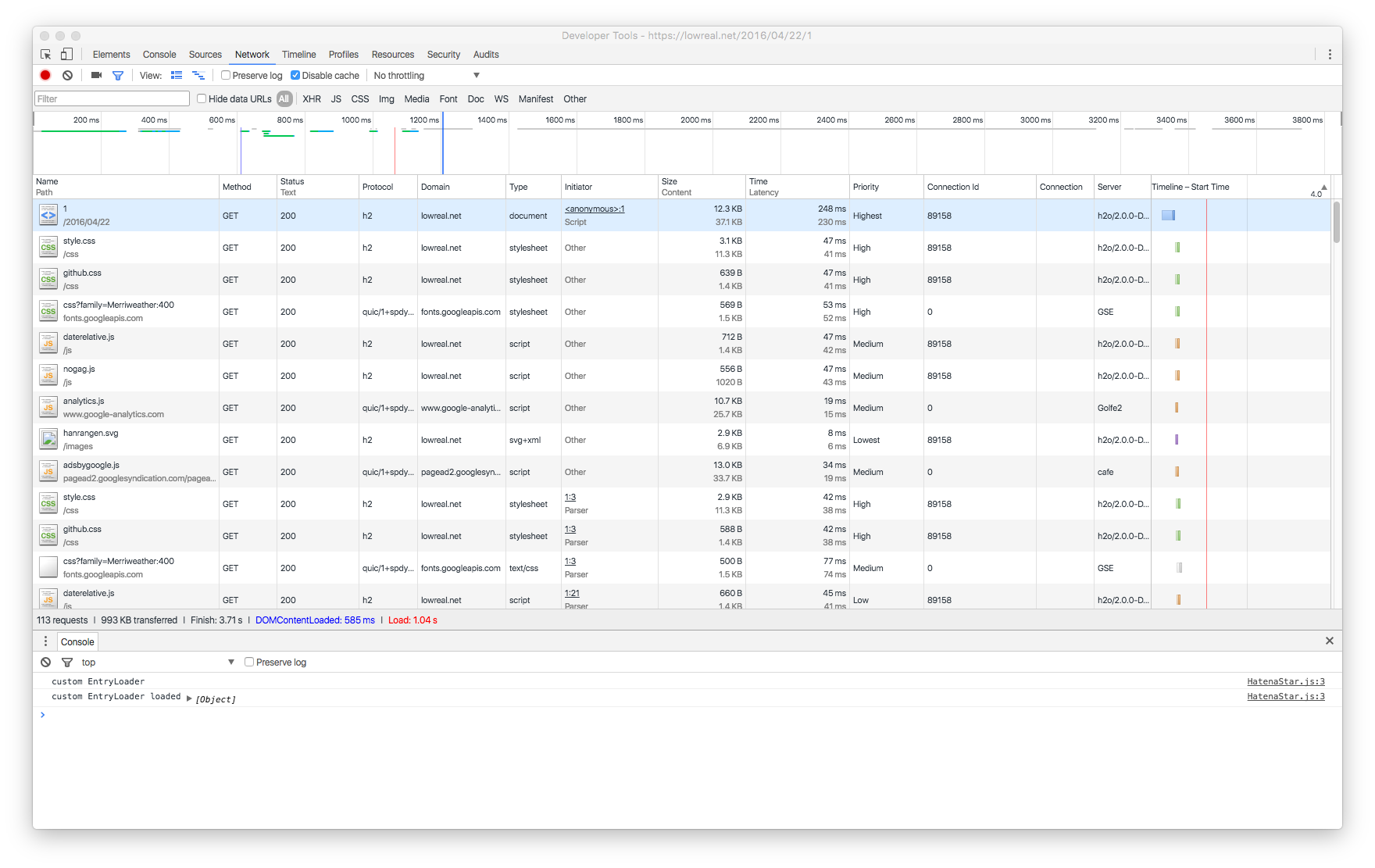Click the network Filter text field
This screenshot has width=1375, height=868.
click(112, 98)
